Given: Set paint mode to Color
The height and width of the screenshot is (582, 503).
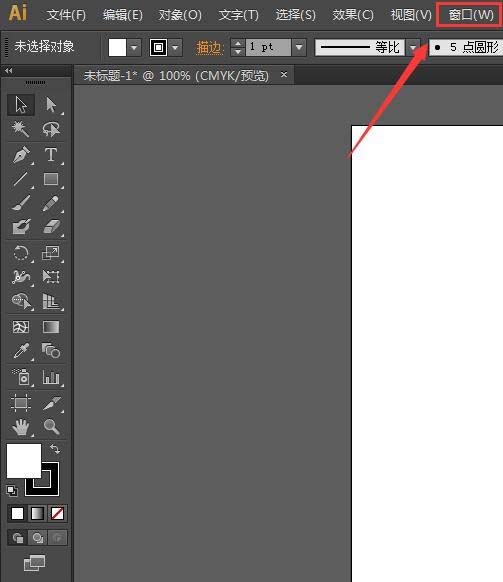Looking at the screenshot, I should click(x=17, y=514).
